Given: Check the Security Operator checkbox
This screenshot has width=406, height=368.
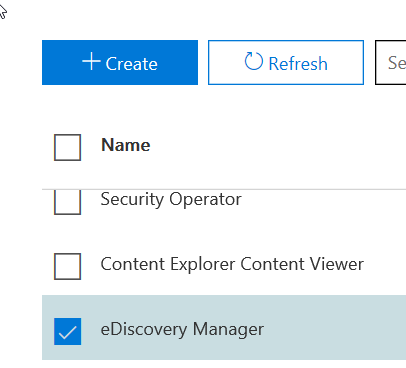Looking at the screenshot, I should pyautogui.click(x=67, y=202).
